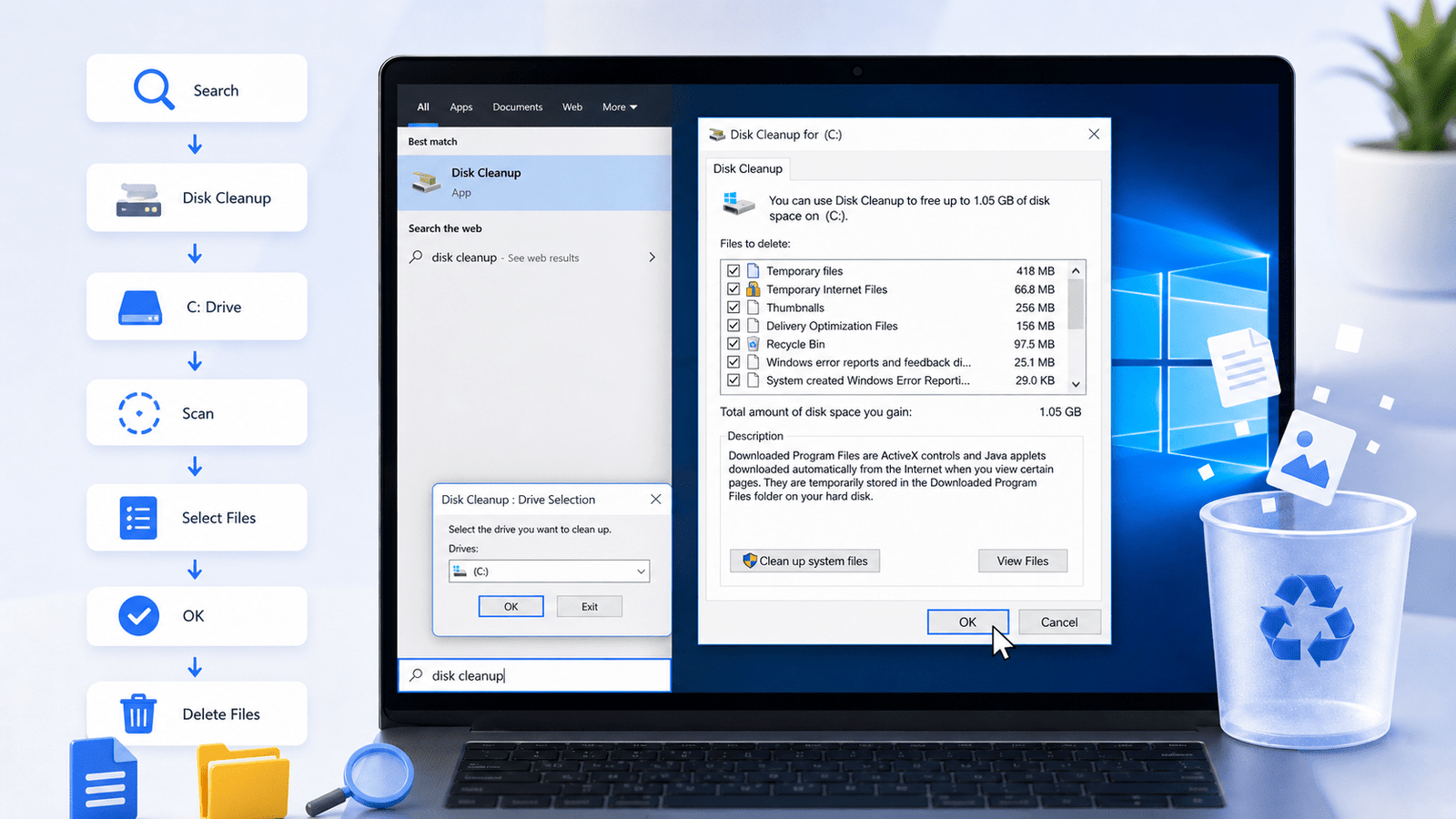
Task: Confirm with OK in the Disk Cleanup dialog
Action: coord(968,622)
